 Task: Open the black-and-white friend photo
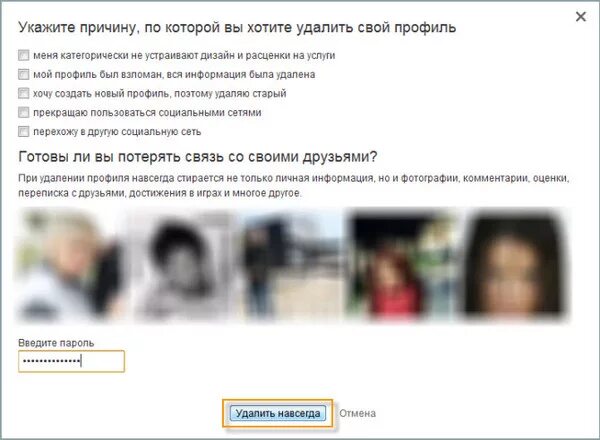click(x=182, y=265)
